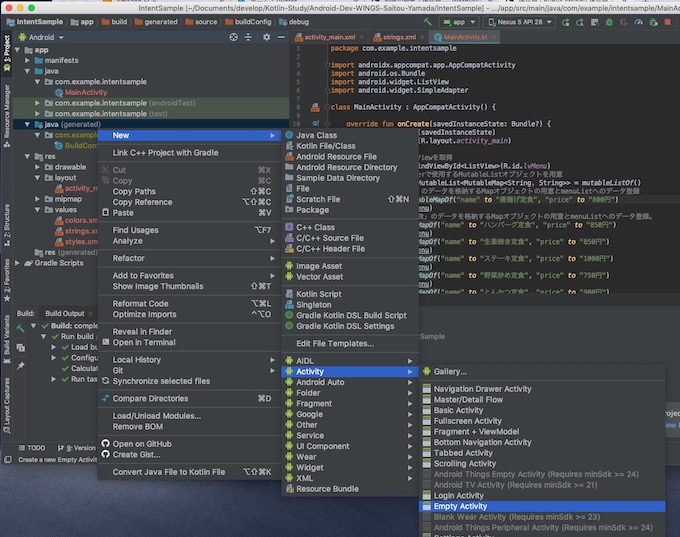The image size is (680, 537).
Task: Open the Build Output tab
Action: (65, 314)
